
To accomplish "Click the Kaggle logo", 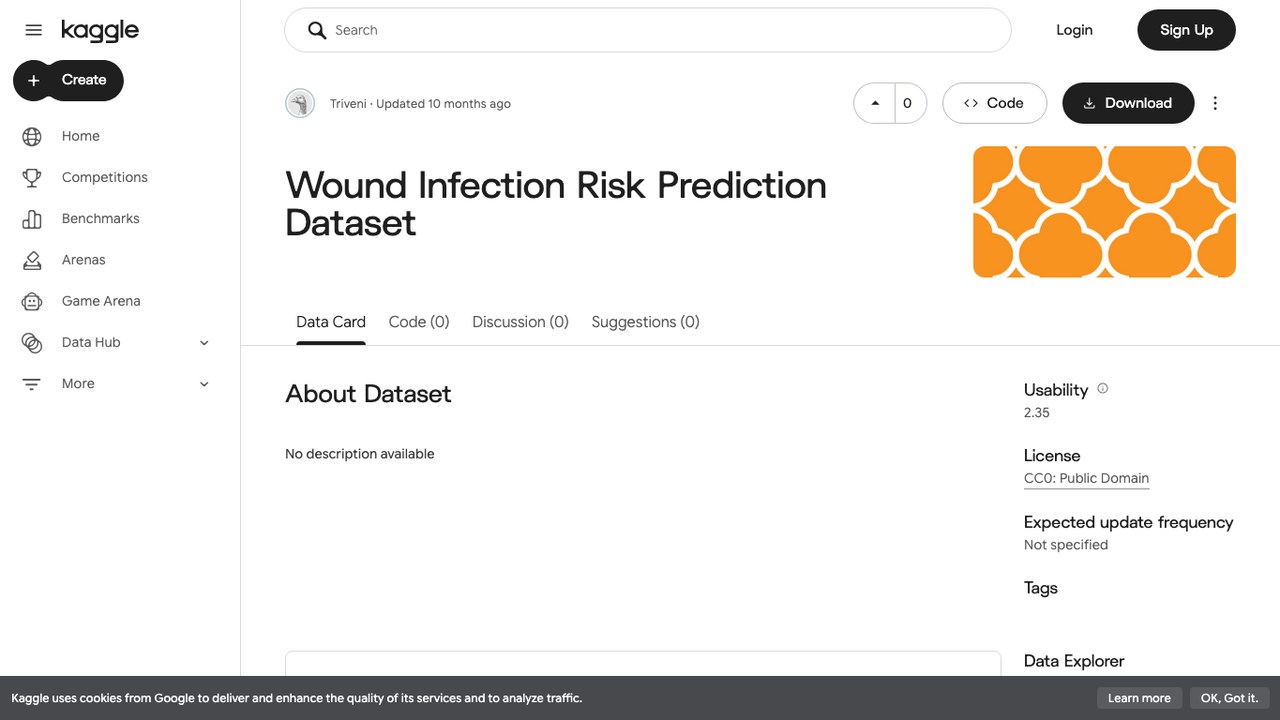I will tap(100, 31).
